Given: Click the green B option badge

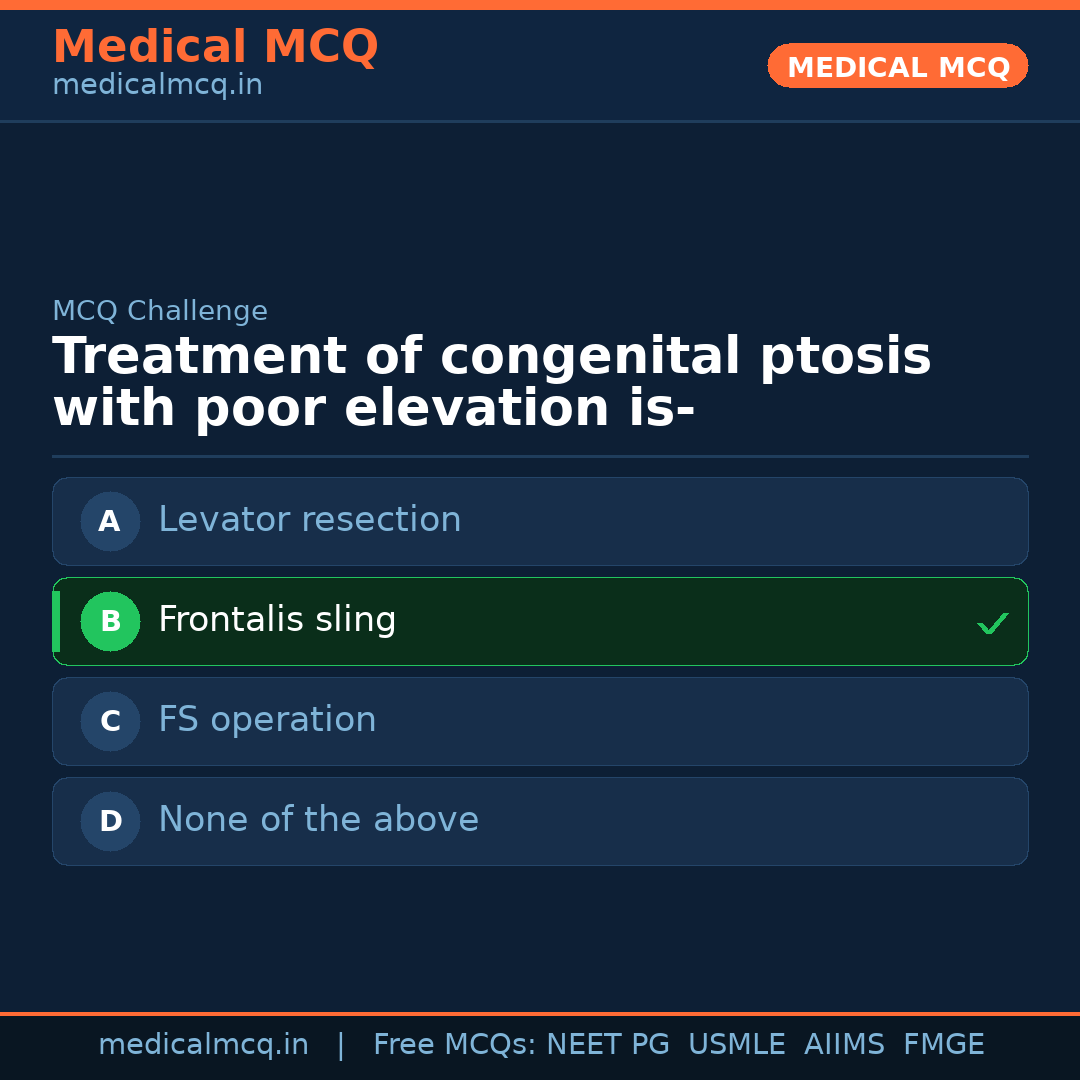Looking at the screenshot, I should tap(110, 621).
